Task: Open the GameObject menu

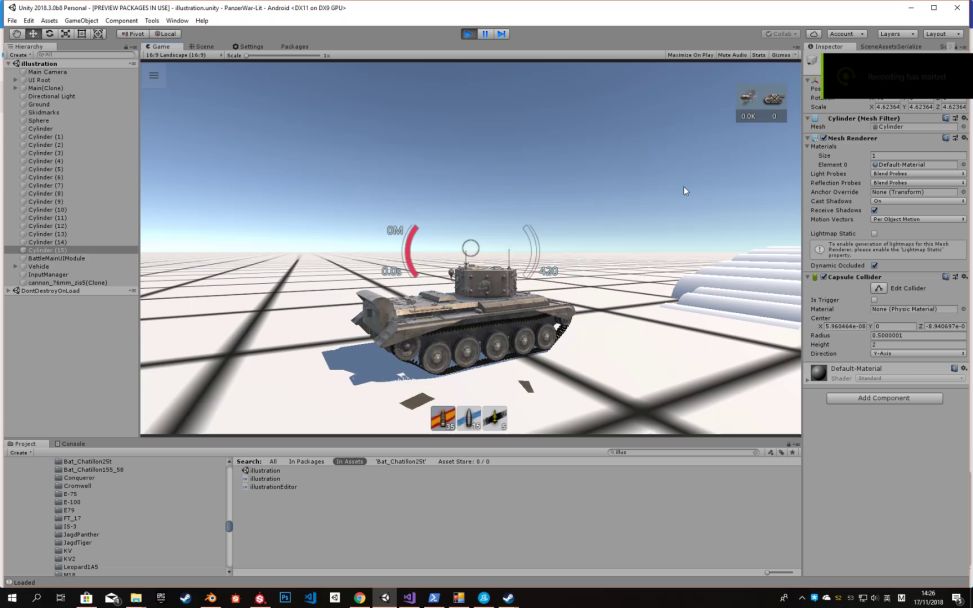Action: coord(81,20)
